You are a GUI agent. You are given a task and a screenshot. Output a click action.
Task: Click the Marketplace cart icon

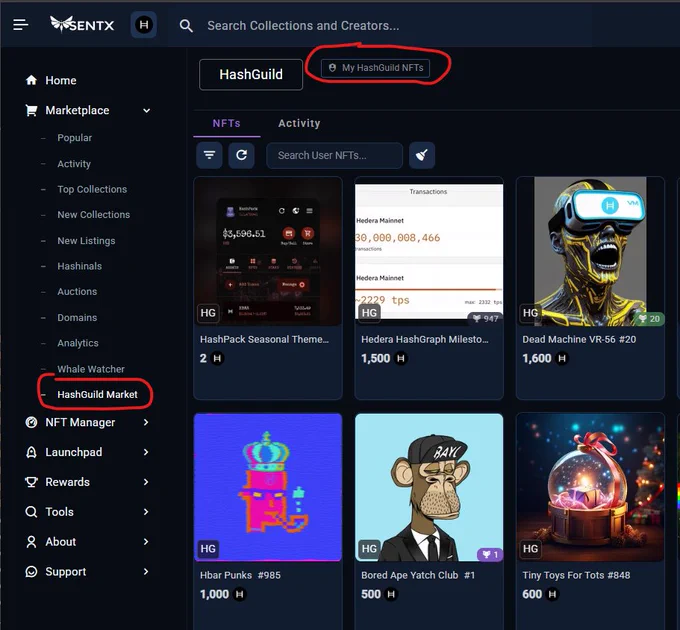(x=31, y=110)
